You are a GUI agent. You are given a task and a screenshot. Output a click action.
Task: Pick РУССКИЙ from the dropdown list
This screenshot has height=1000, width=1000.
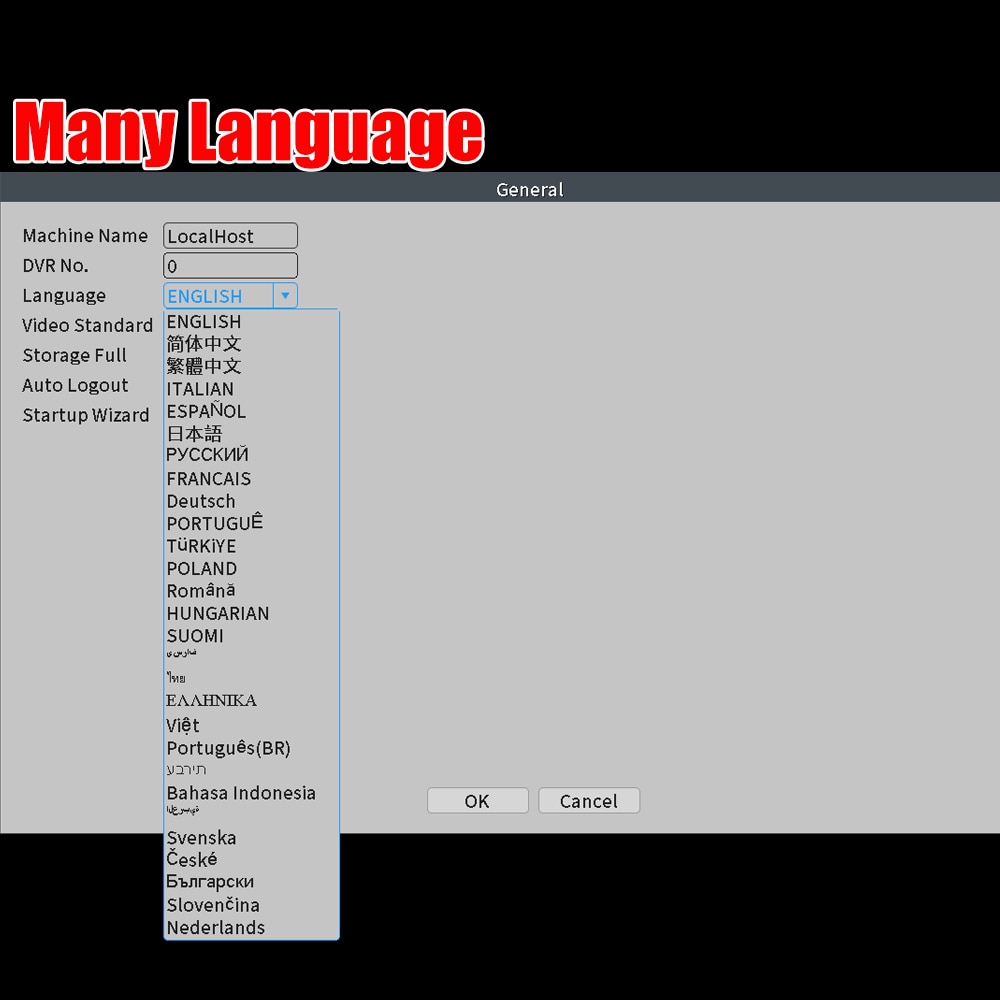(207, 454)
